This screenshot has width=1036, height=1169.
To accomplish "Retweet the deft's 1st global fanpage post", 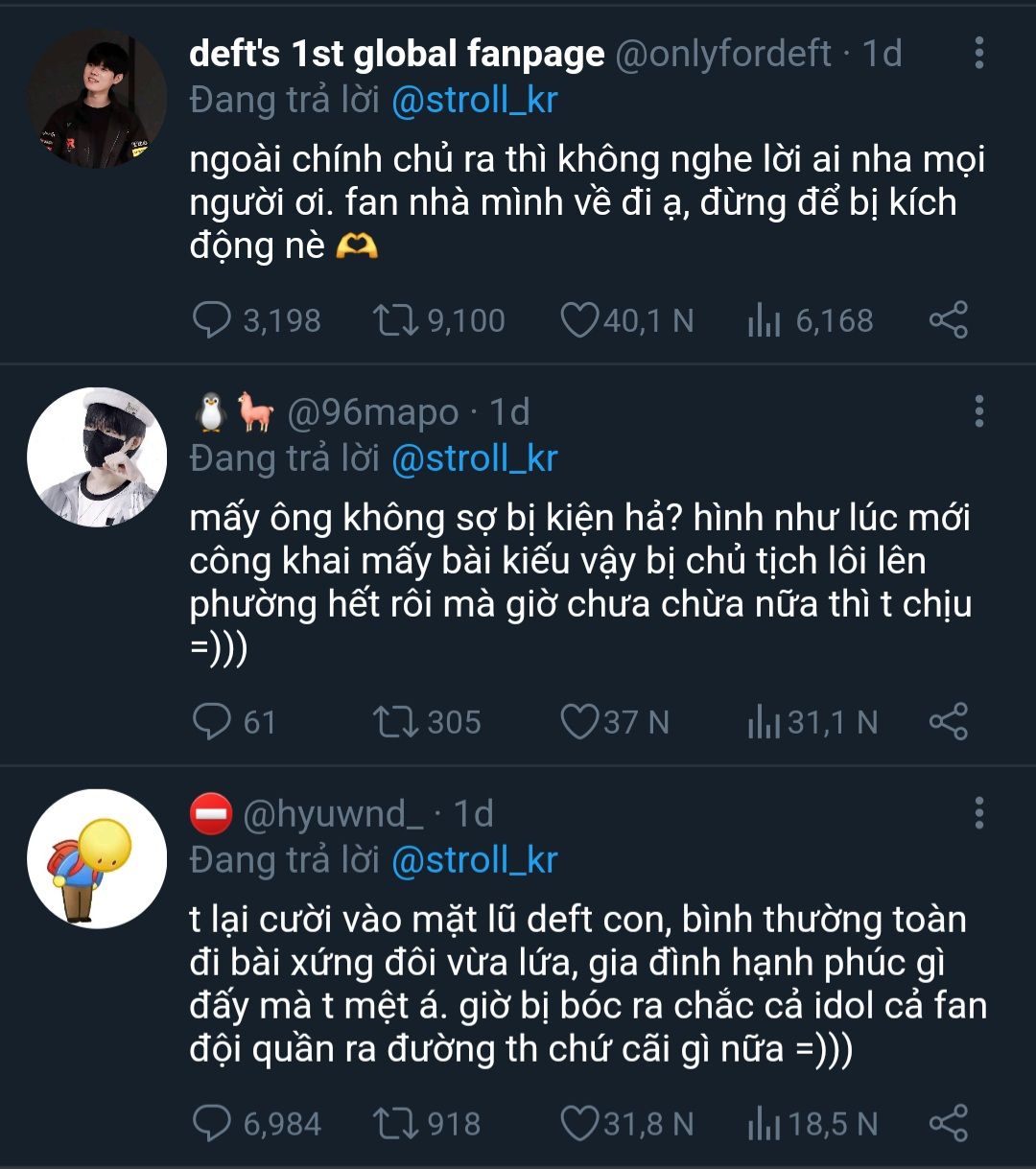I will tap(396, 320).
